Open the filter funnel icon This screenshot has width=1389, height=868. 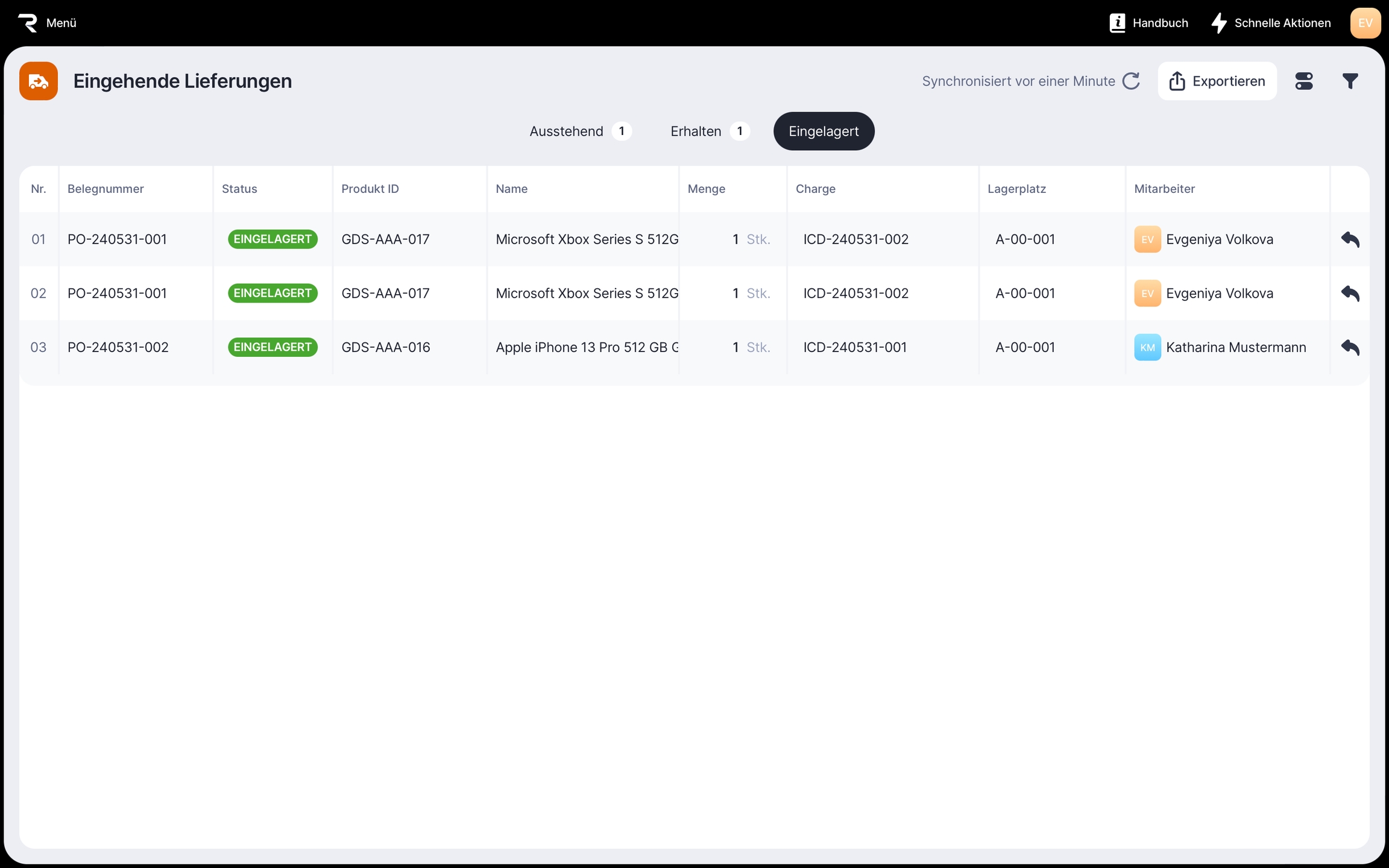[x=1350, y=81]
